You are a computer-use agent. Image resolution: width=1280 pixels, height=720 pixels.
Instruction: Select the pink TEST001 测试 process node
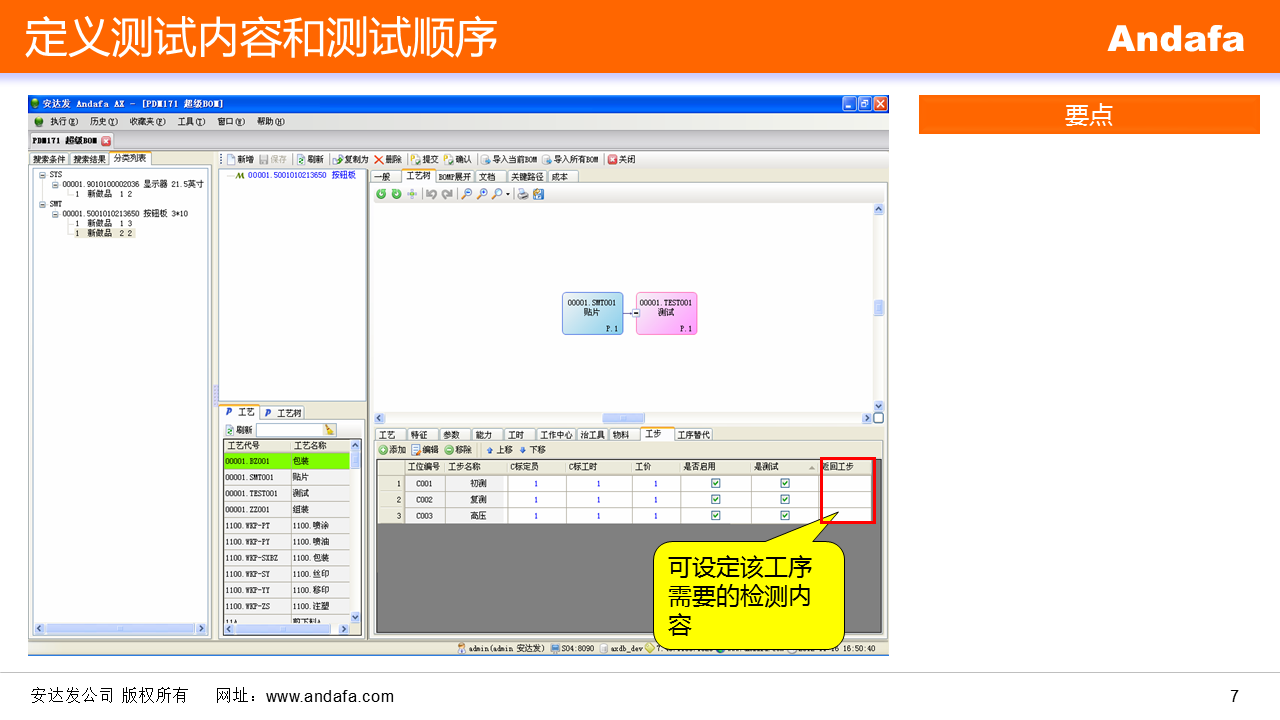pos(666,313)
